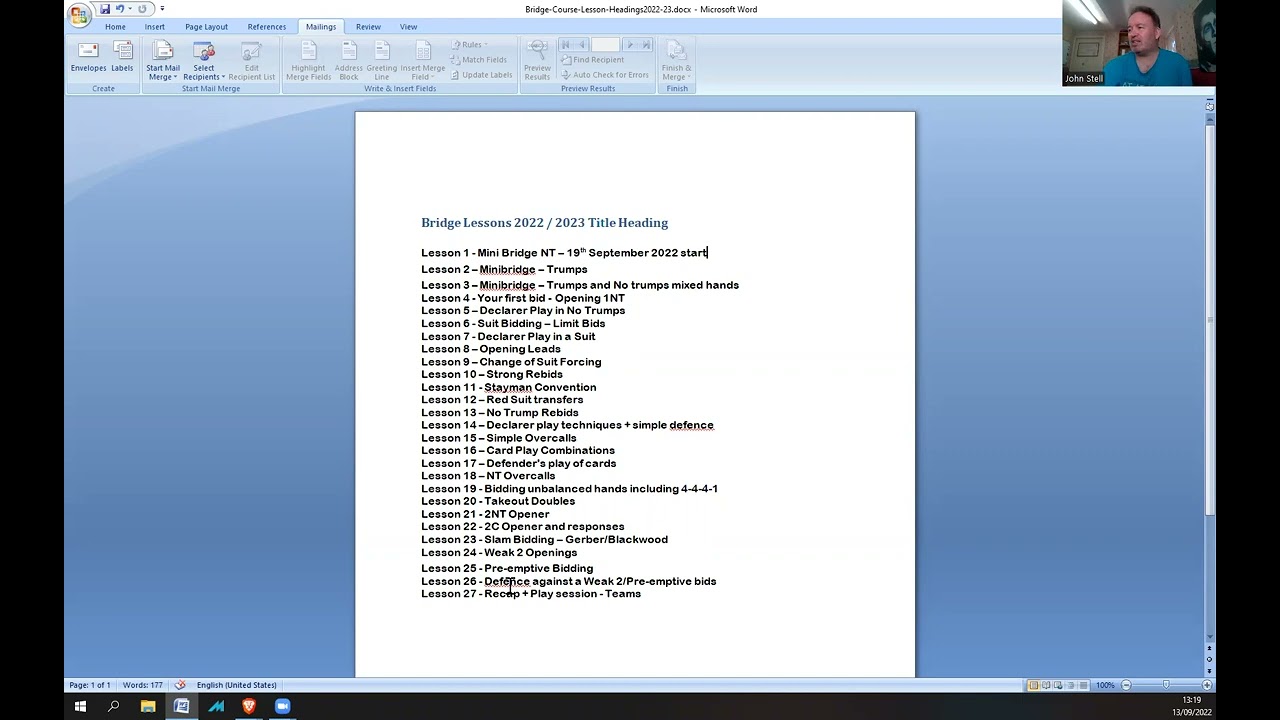The image size is (1280, 720).
Task: Go to the first record
Action: click(x=565, y=45)
